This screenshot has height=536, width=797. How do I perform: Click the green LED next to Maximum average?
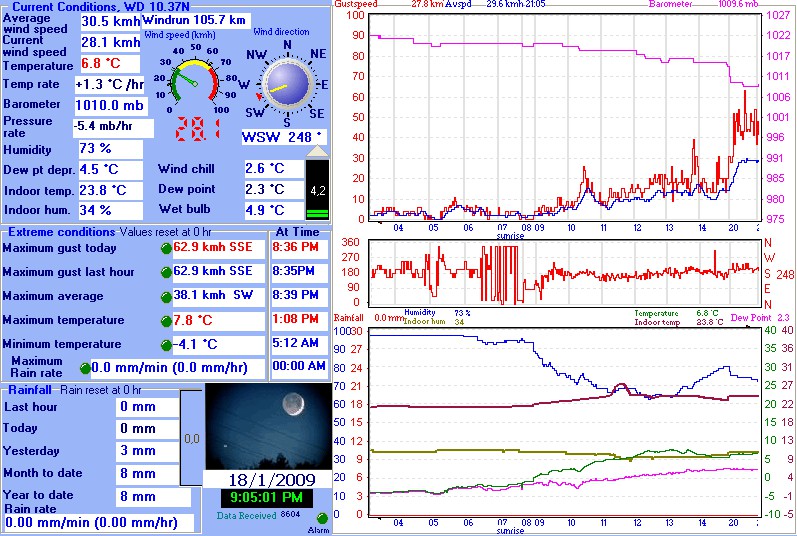tap(166, 297)
